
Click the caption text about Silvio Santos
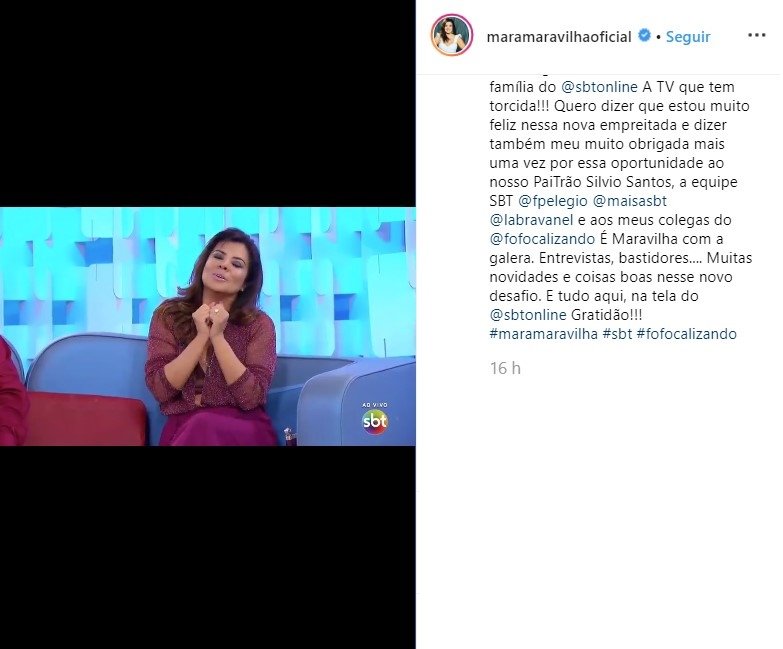click(x=613, y=182)
